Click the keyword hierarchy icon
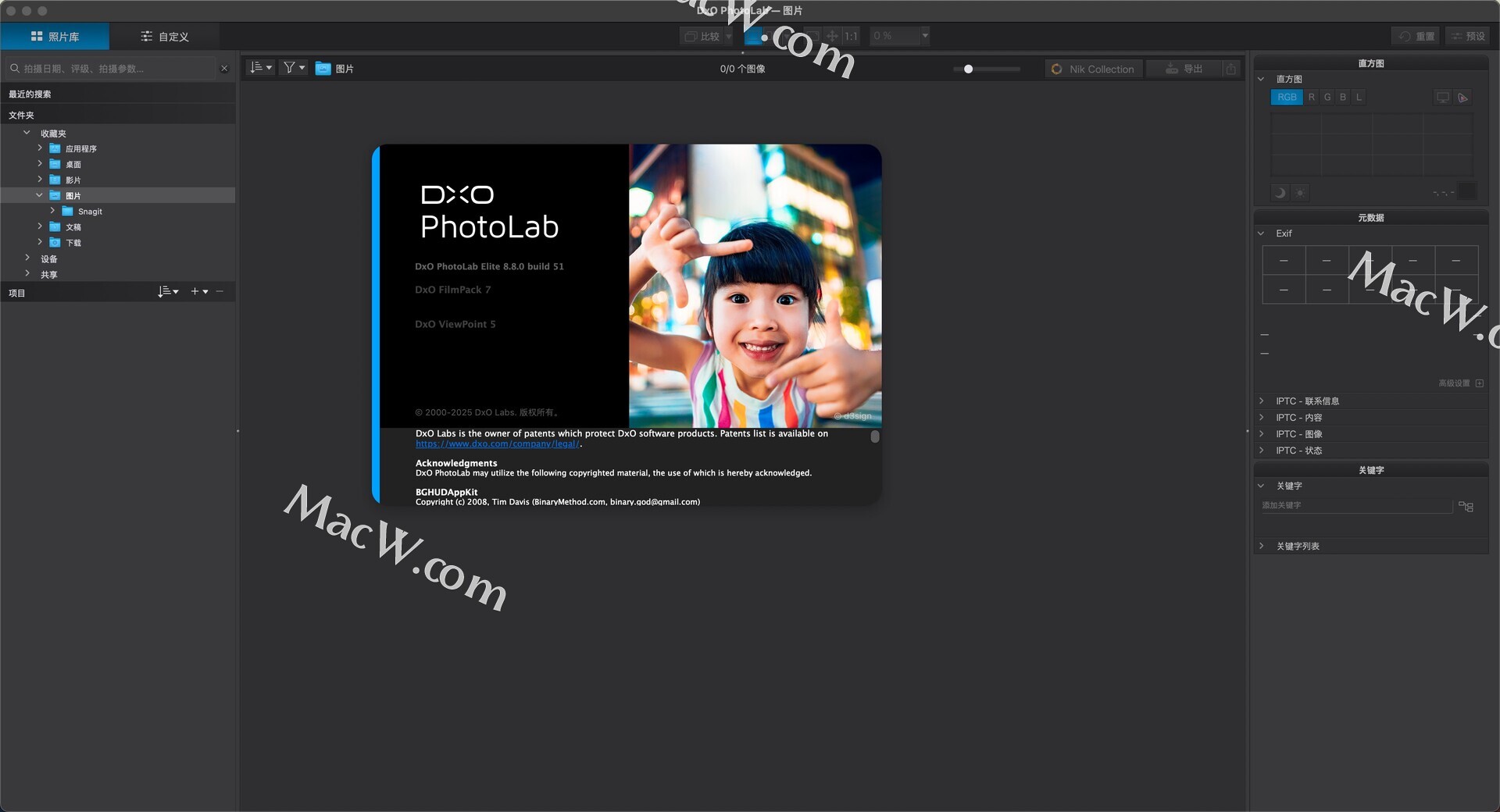Viewport: 1500px width, 812px height. (x=1466, y=507)
